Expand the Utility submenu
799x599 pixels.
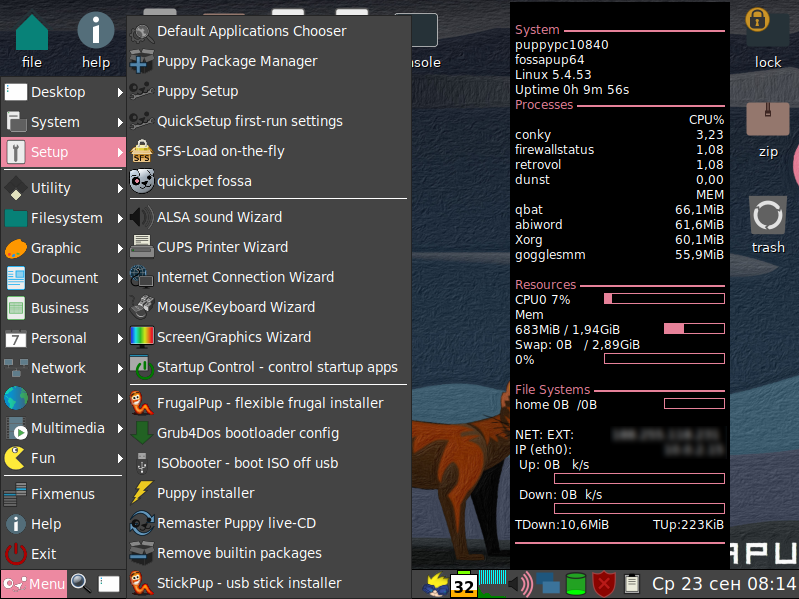tap(64, 188)
